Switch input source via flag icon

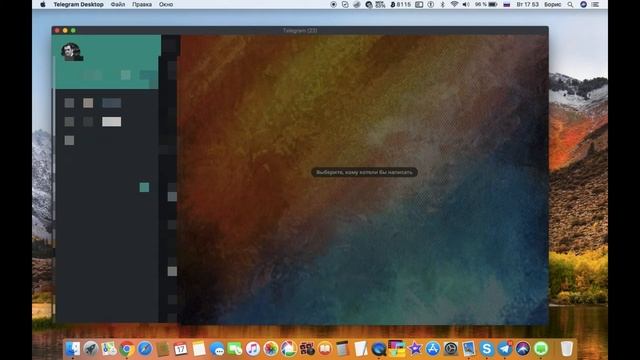tap(507, 4)
